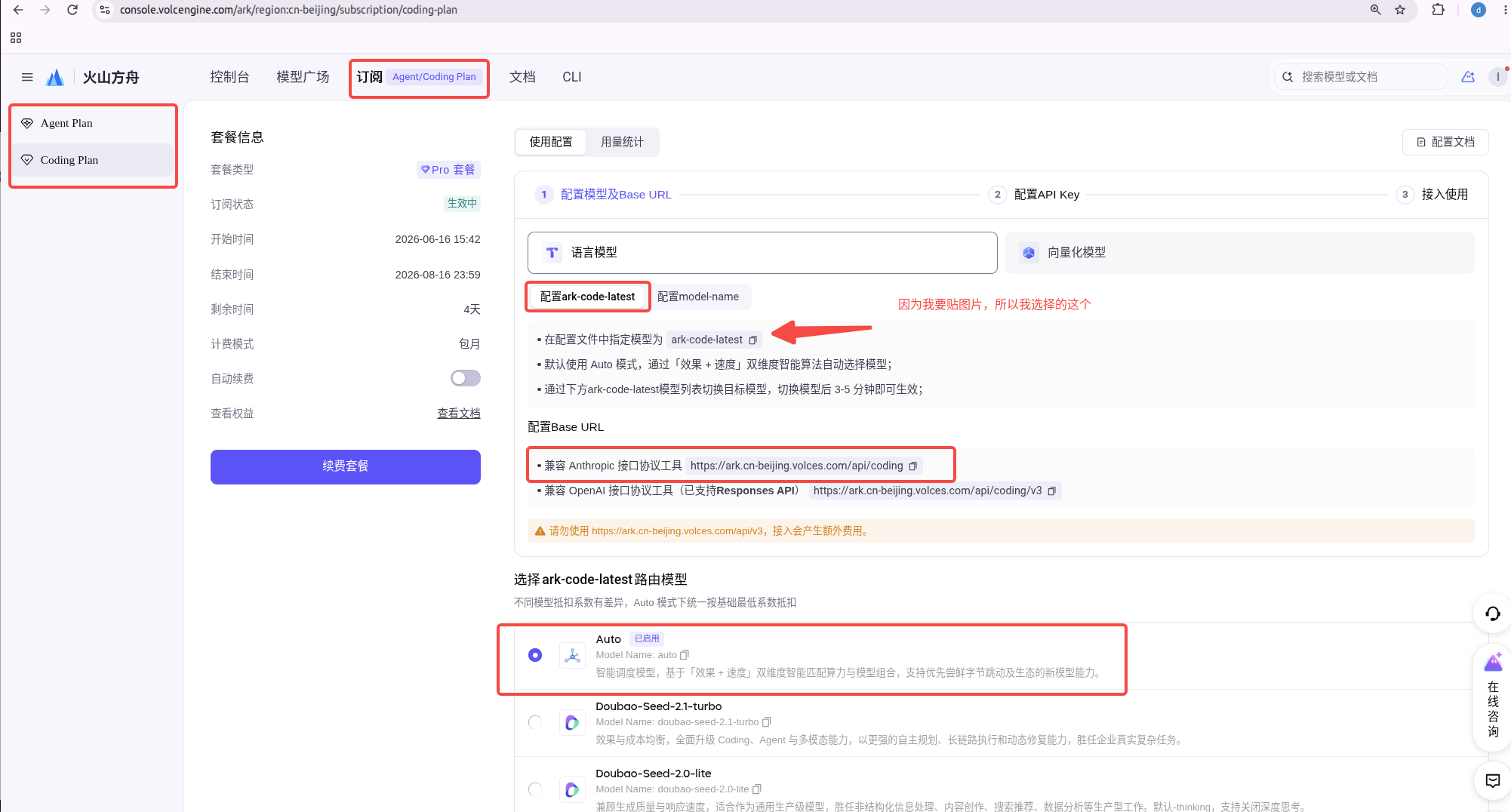Image resolution: width=1511 pixels, height=812 pixels.
Task: Copy the Anthropic-compatible base URL
Action: (x=912, y=466)
